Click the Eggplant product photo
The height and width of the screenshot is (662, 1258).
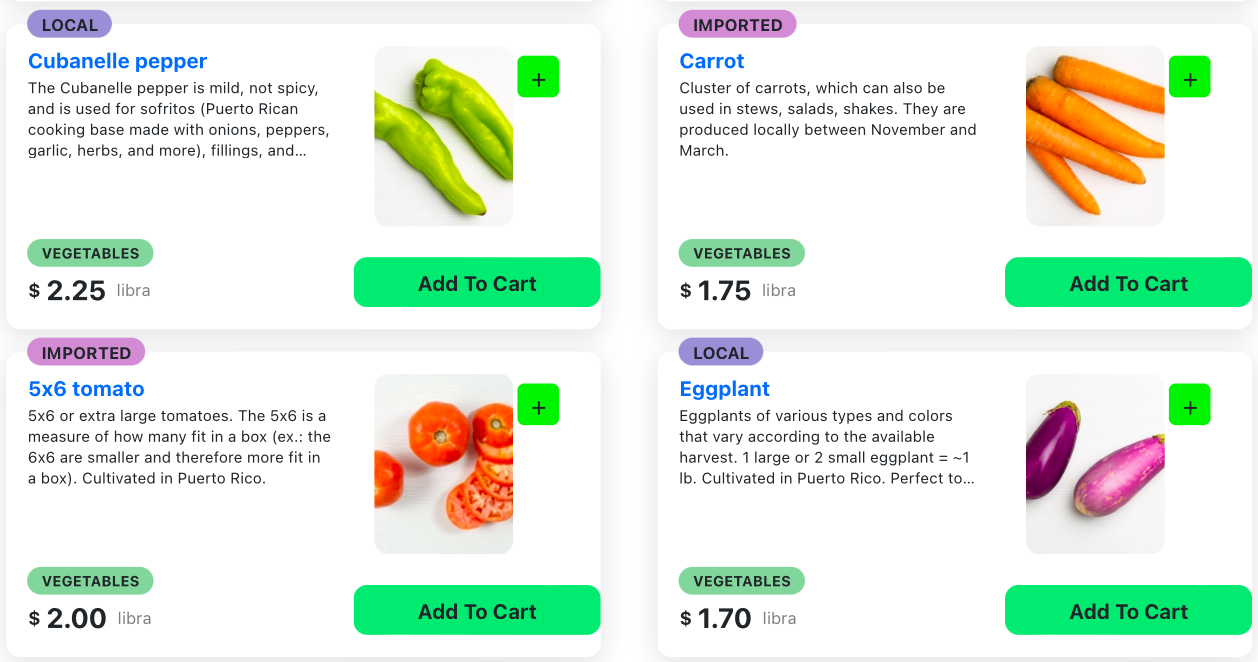[x=1095, y=464]
